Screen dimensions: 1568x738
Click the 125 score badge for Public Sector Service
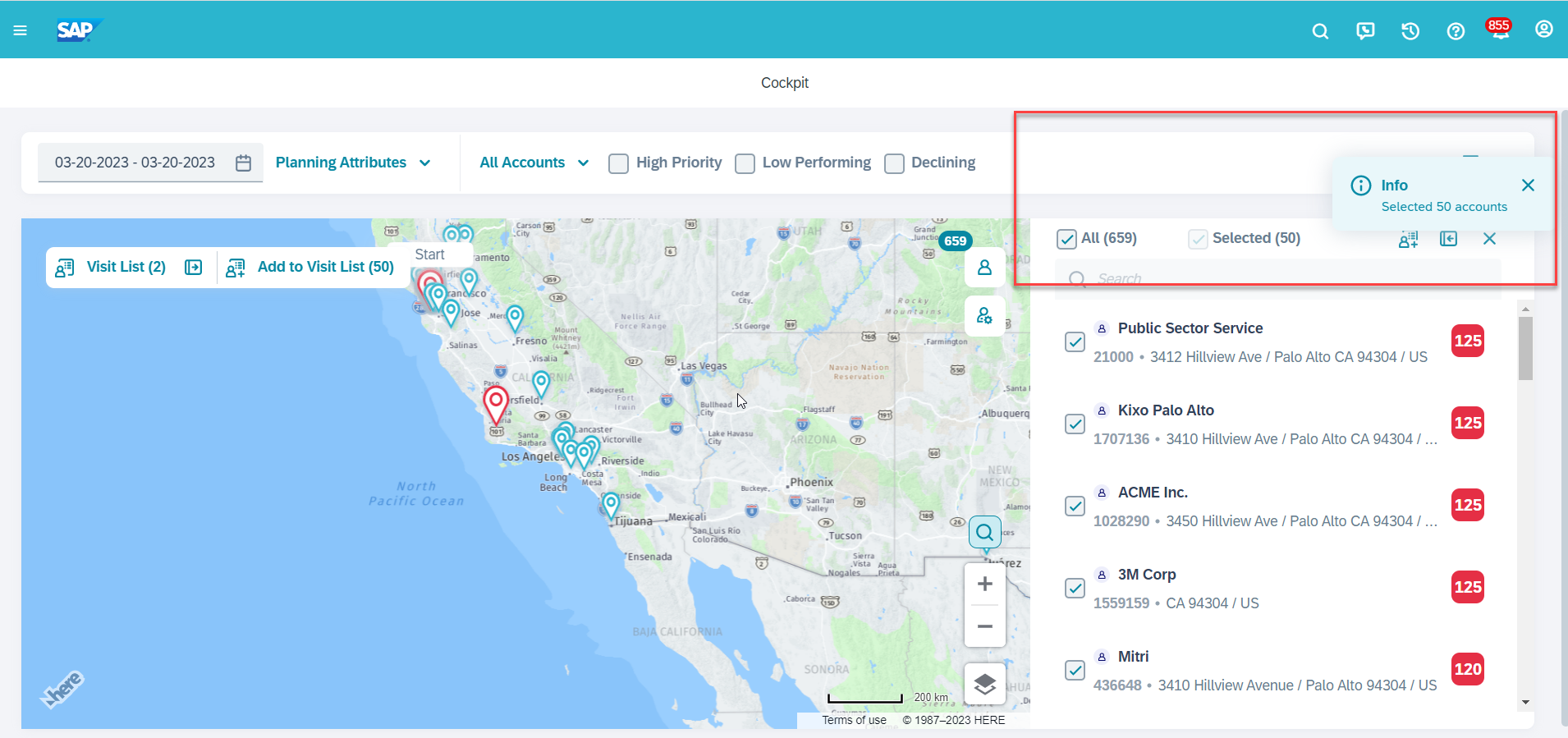[1468, 341]
